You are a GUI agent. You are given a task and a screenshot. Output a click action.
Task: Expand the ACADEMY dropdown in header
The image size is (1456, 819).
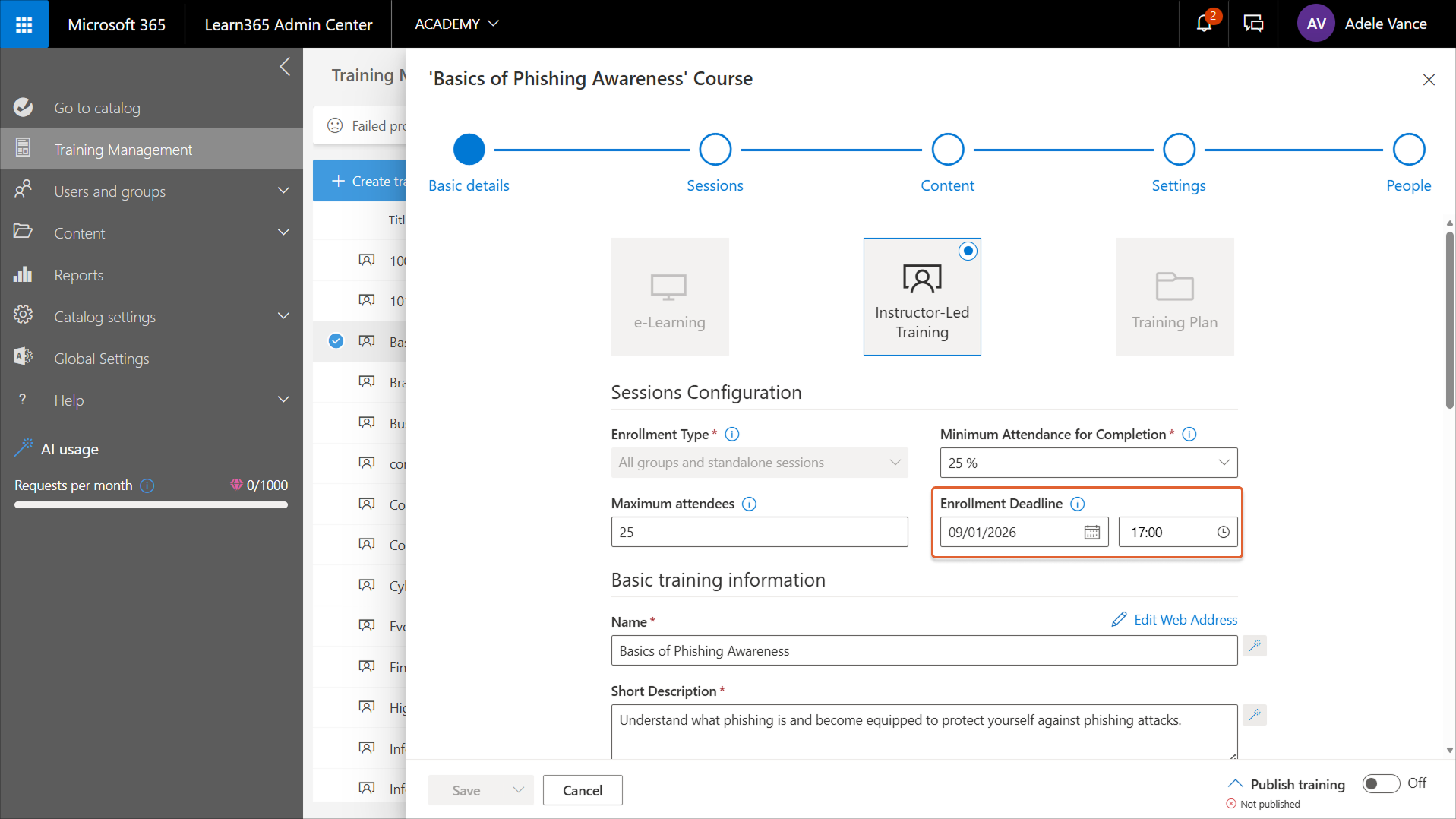(456, 24)
